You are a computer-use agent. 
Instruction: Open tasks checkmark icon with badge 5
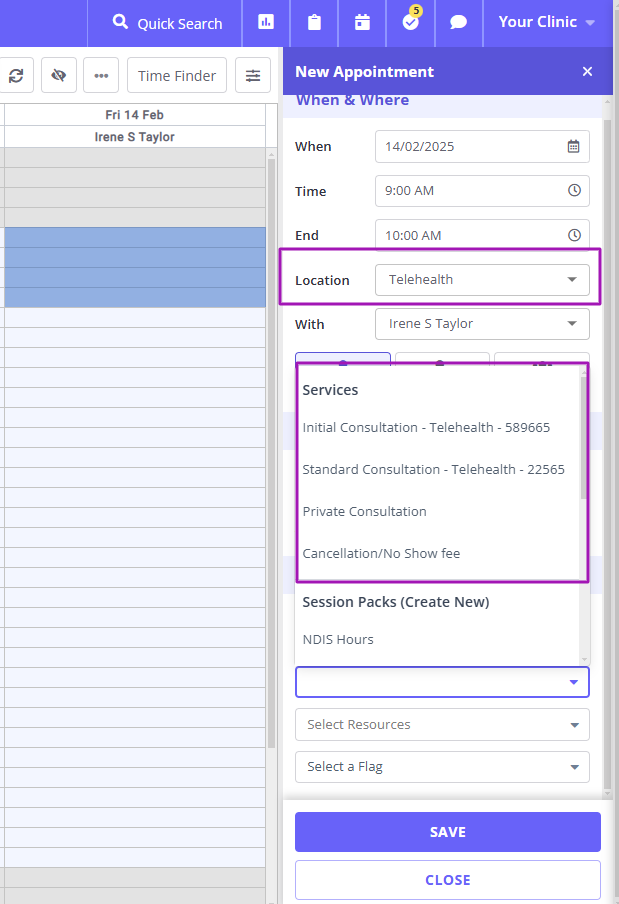(410, 22)
